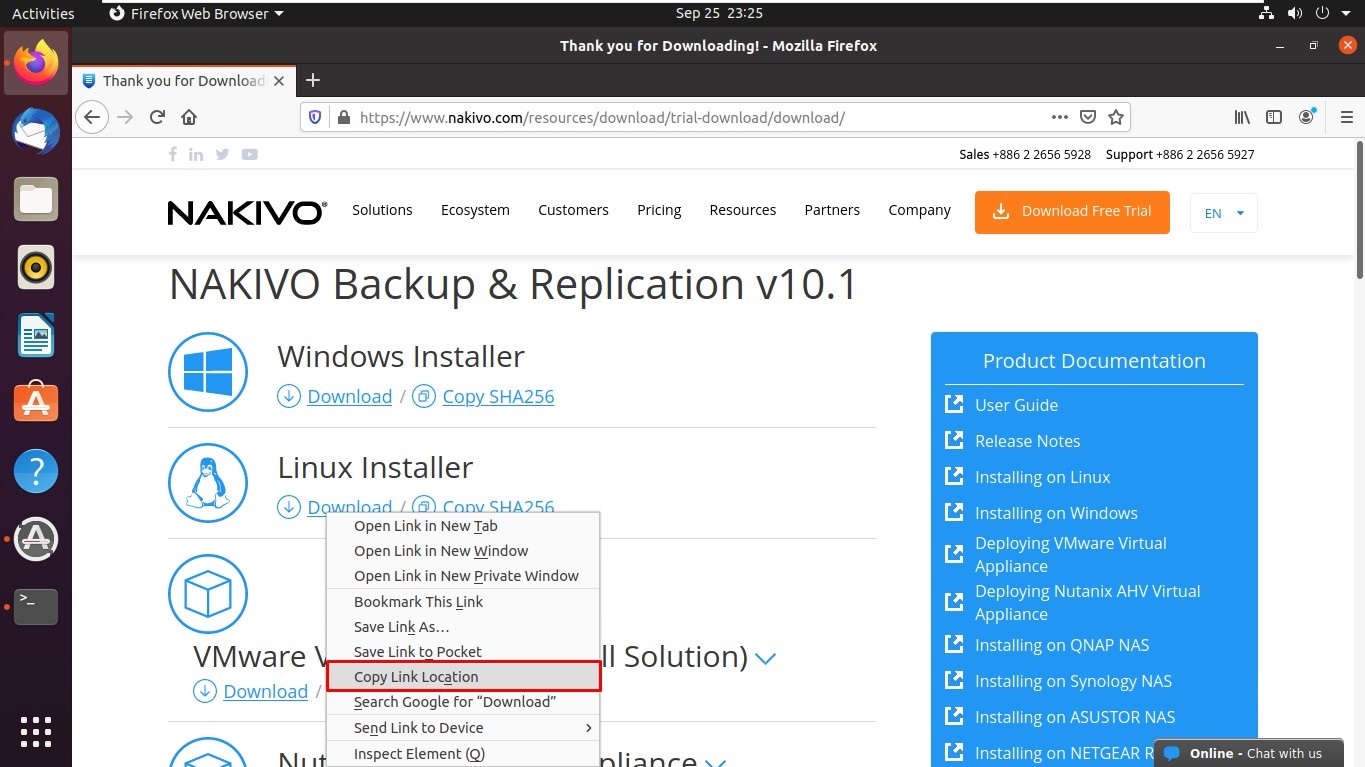Show applications grid in dock
The width and height of the screenshot is (1365, 767).
pyautogui.click(x=36, y=731)
